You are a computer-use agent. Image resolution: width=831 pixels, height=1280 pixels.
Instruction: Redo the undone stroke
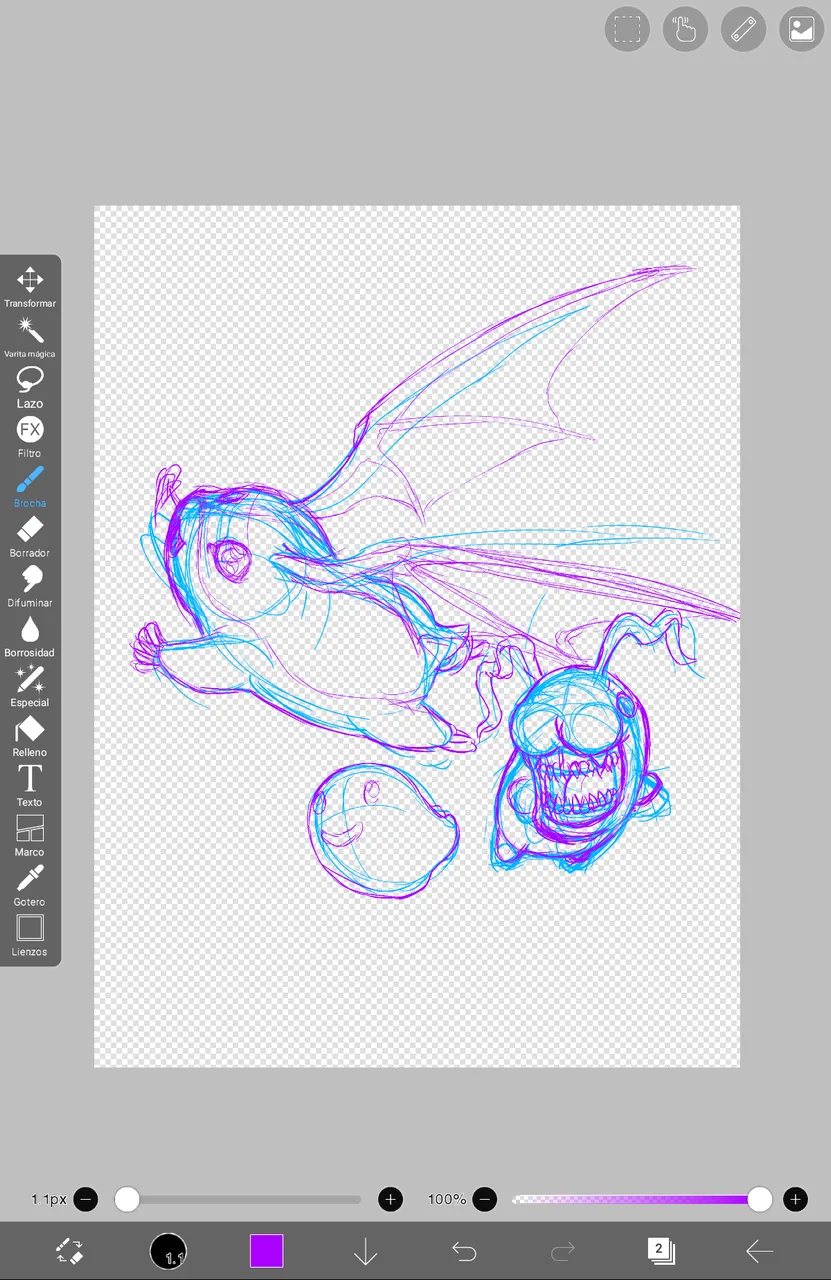click(563, 1251)
